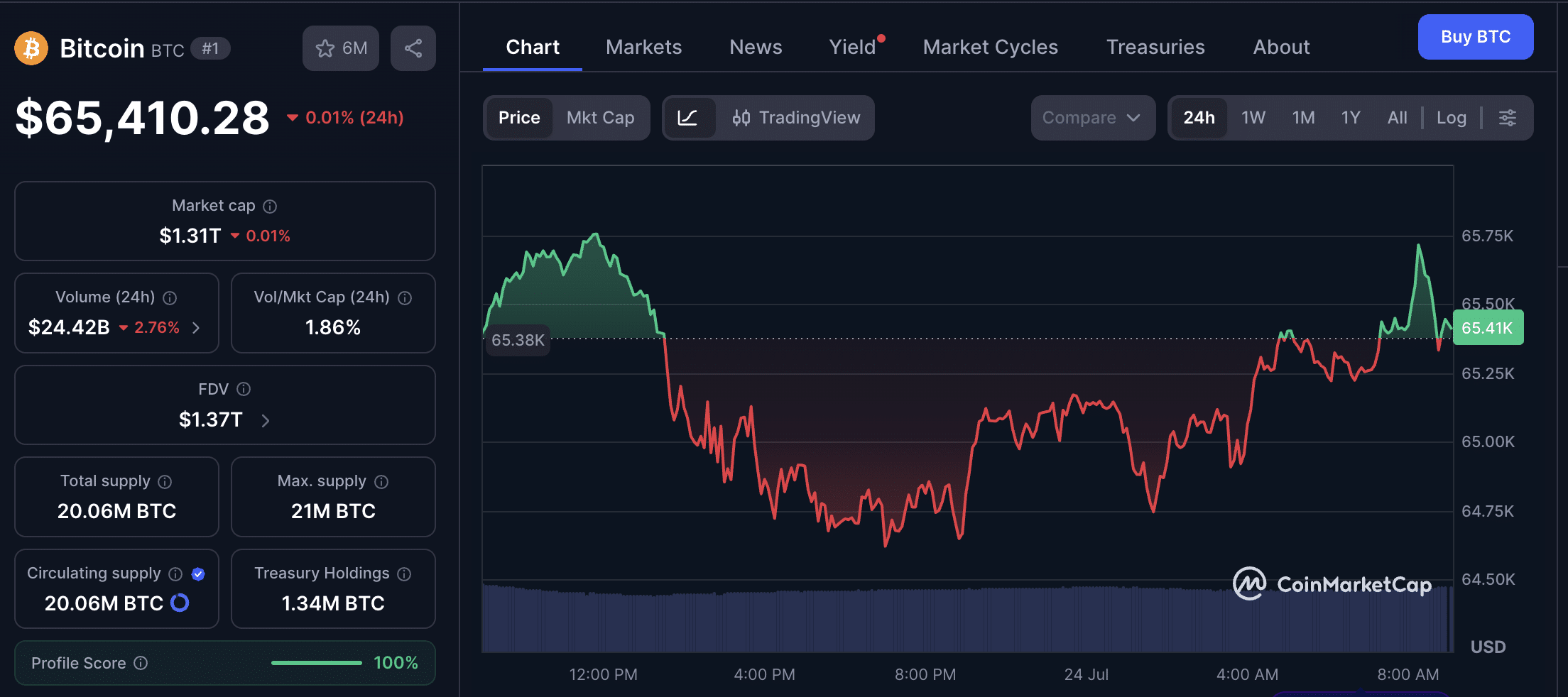Screen dimensions: 1568x697
Task: Open the Yield tab
Action: (x=853, y=48)
